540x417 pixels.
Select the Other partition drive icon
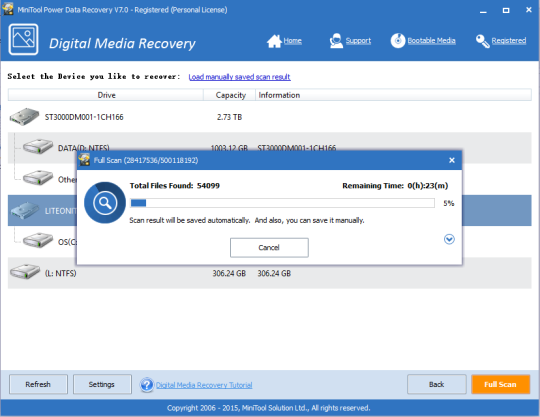click(x=38, y=177)
